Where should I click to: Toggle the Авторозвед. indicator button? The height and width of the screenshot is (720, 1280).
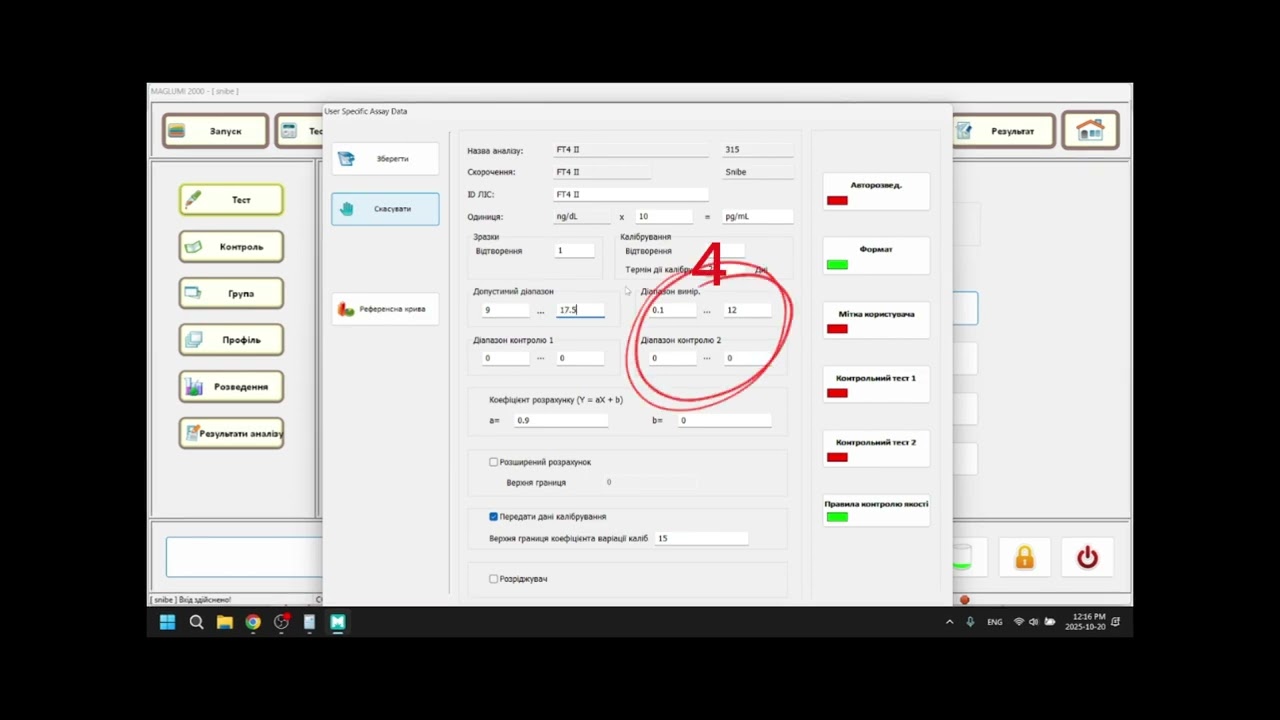876,192
